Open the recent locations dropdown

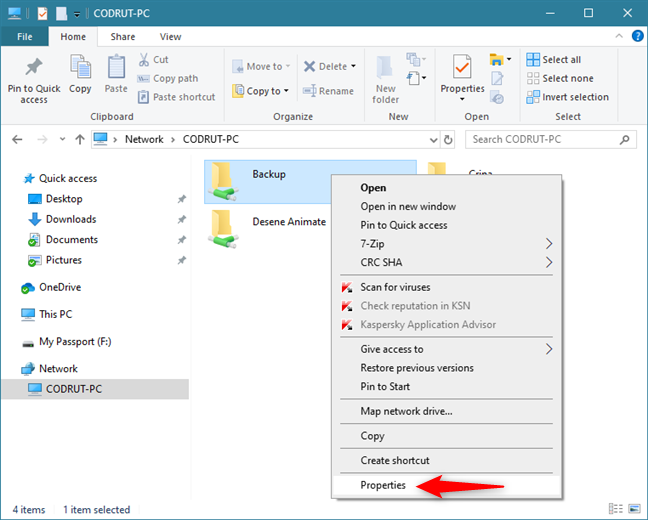pyautogui.click(x=62, y=140)
